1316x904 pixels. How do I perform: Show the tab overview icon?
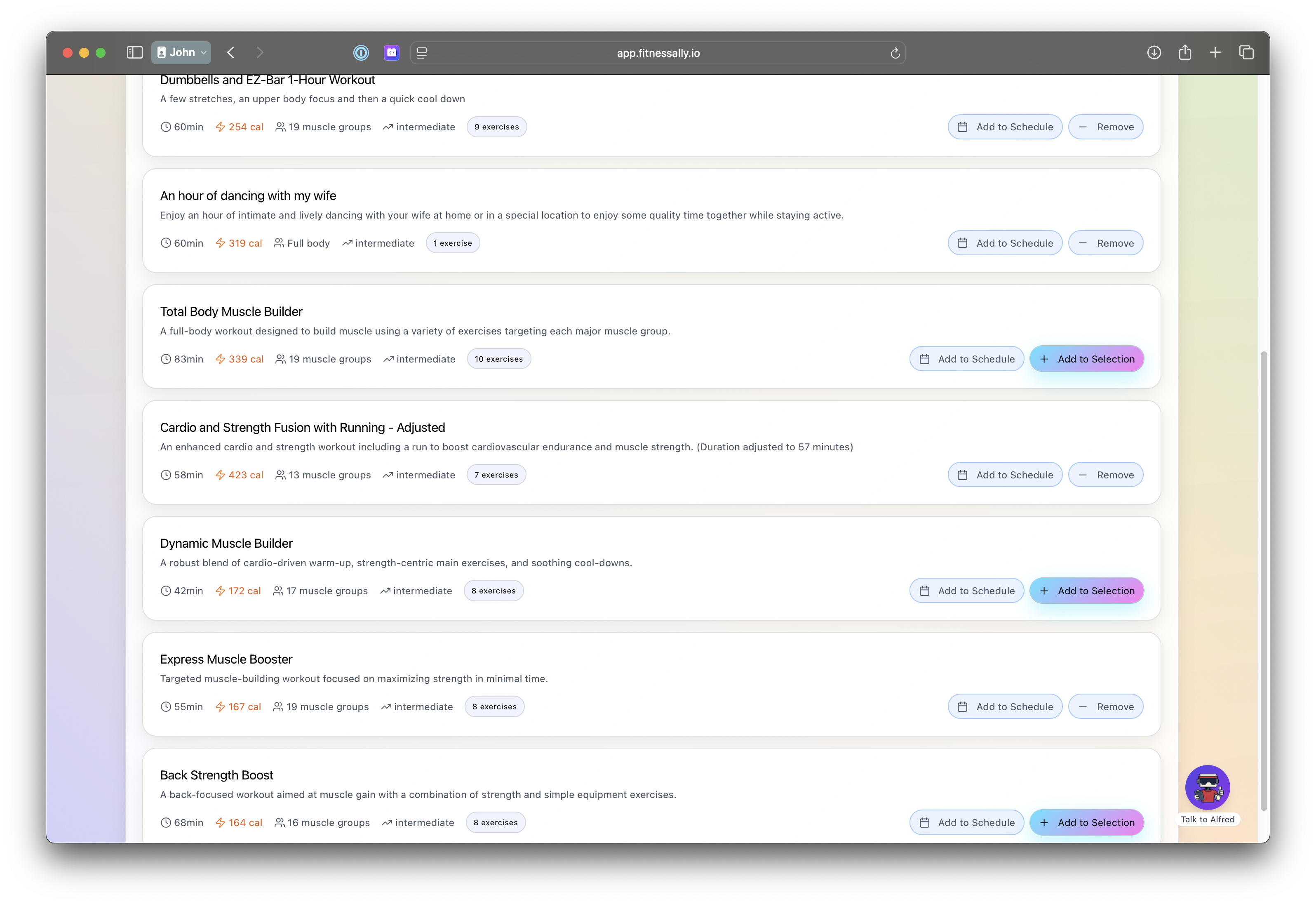click(x=1246, y=53)
